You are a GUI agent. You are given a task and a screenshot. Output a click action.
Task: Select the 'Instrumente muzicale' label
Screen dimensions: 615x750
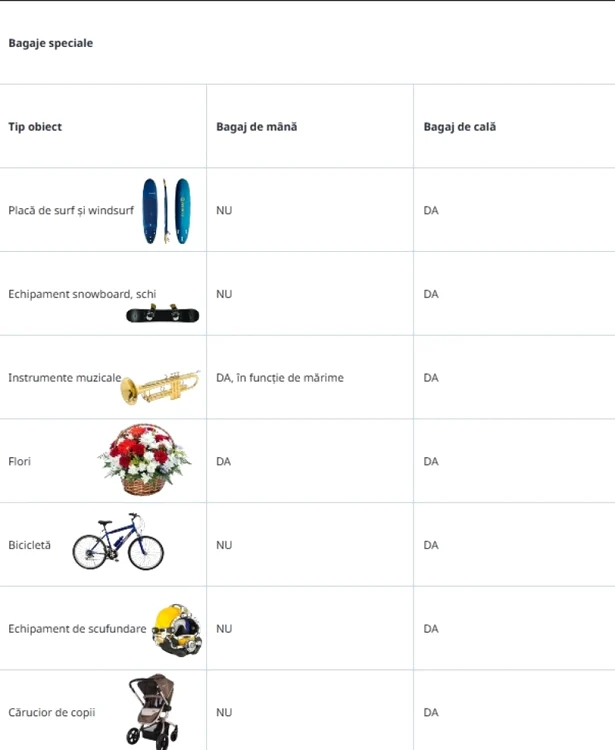(65, 377)
